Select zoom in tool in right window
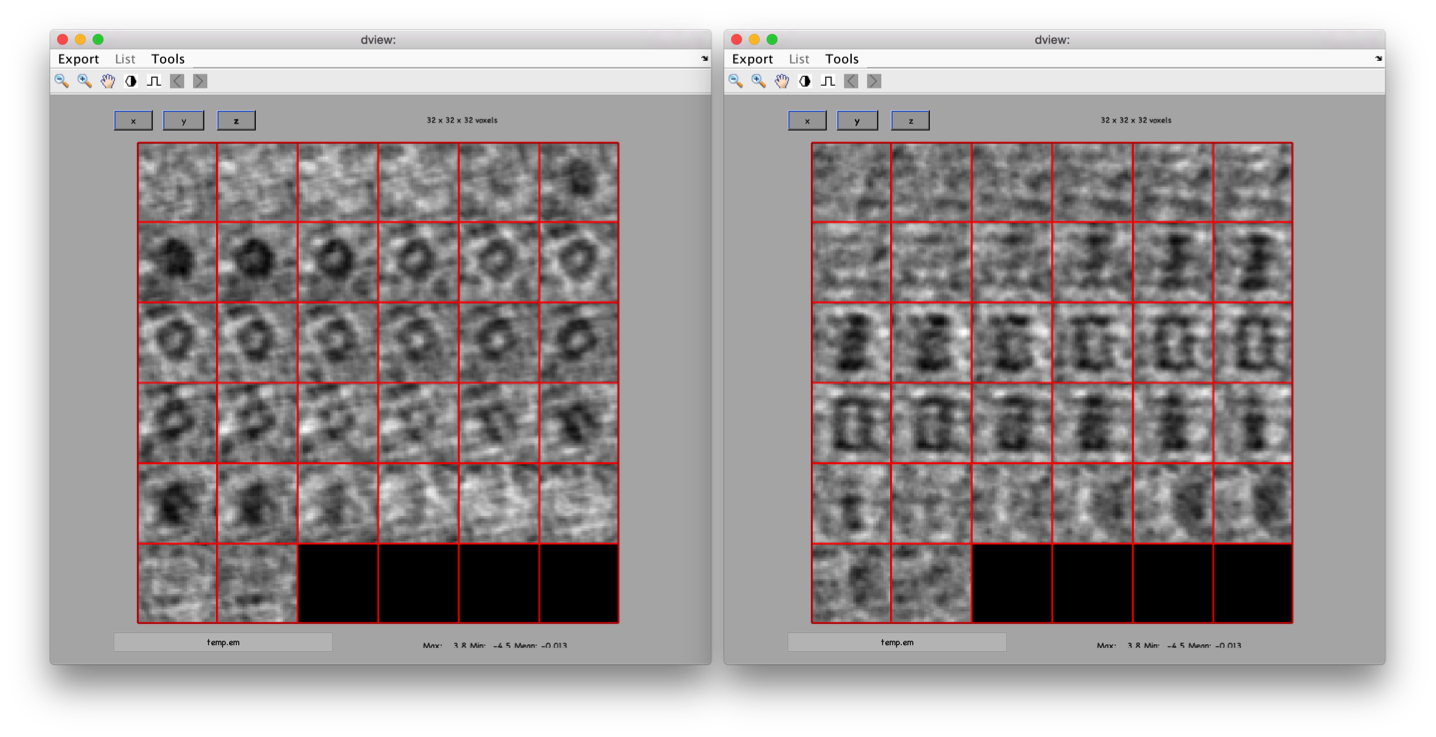 click(759, 81)
